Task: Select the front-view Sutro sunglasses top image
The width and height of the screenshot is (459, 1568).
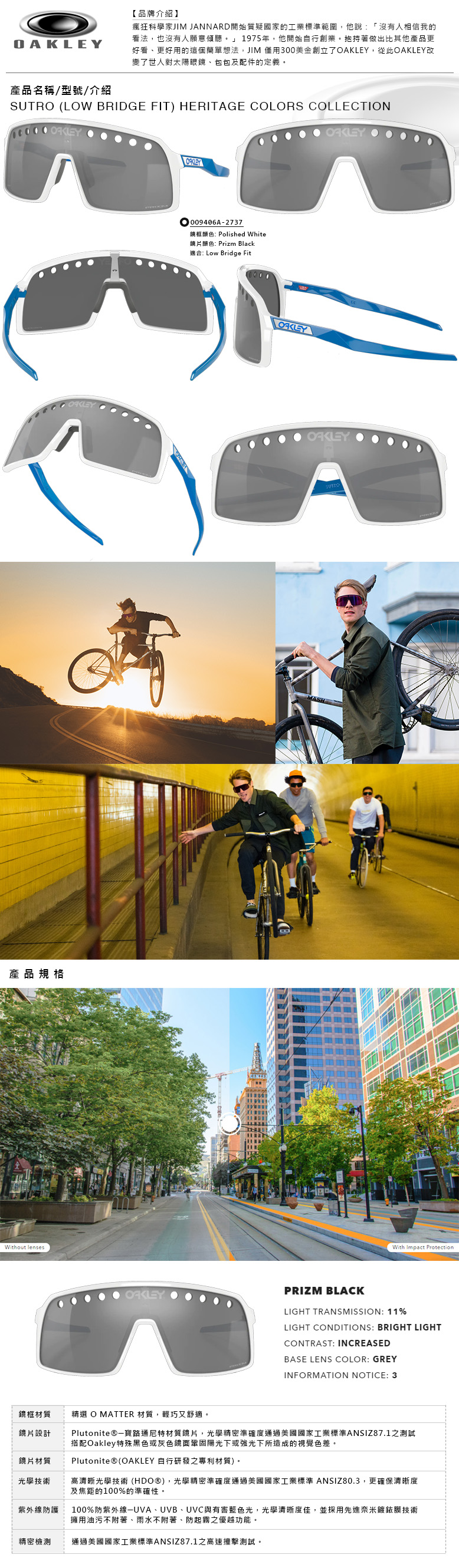Action: [x=346, y=167]
